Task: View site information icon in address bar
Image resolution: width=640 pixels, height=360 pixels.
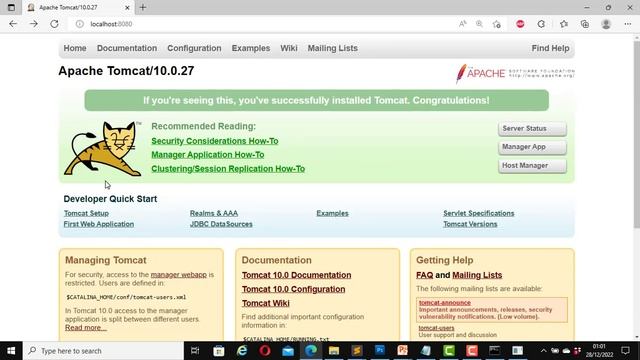Action: click(x=80, y=24)
